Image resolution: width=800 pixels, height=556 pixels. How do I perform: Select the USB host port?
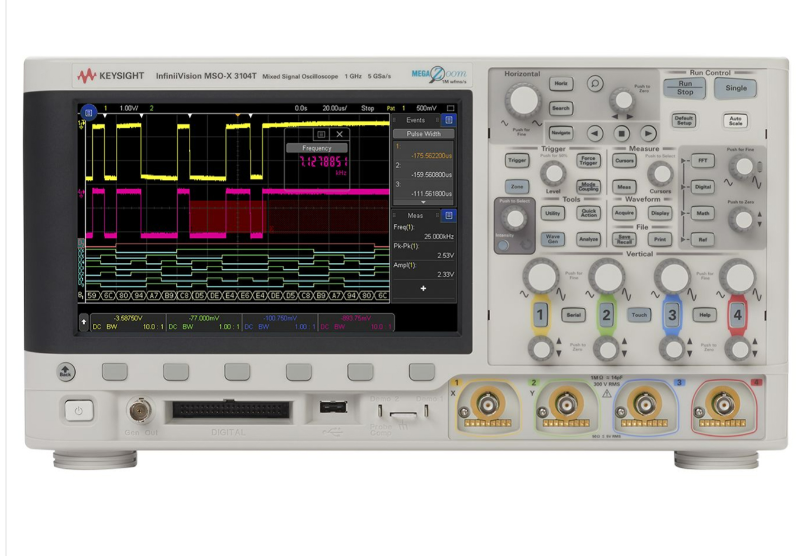pos(333,407)
